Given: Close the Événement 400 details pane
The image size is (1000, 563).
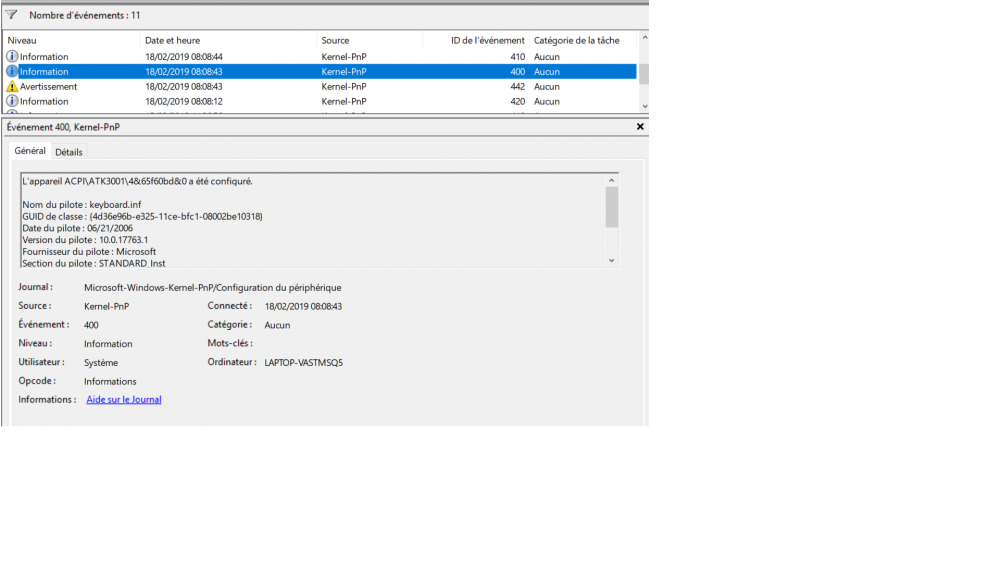Looking at the screenshot, I should [640, 127].
